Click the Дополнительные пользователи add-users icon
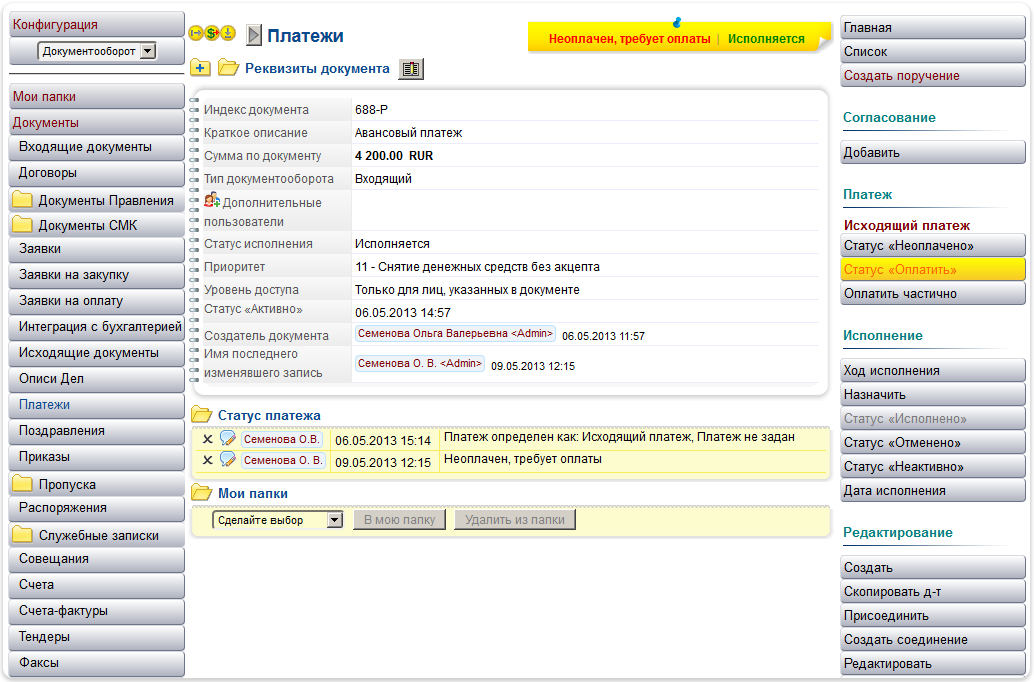 212,200
